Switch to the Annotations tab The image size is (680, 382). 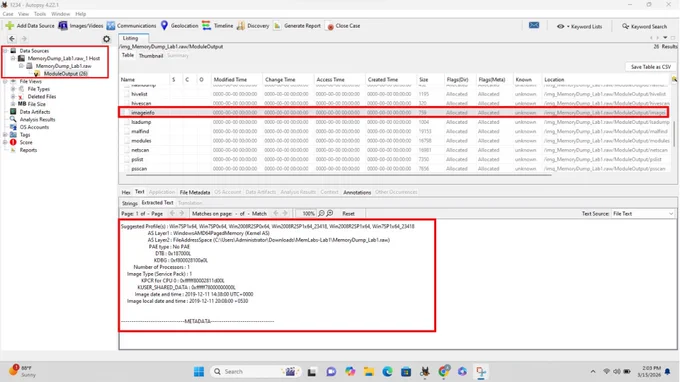click(x=357, y=192)
